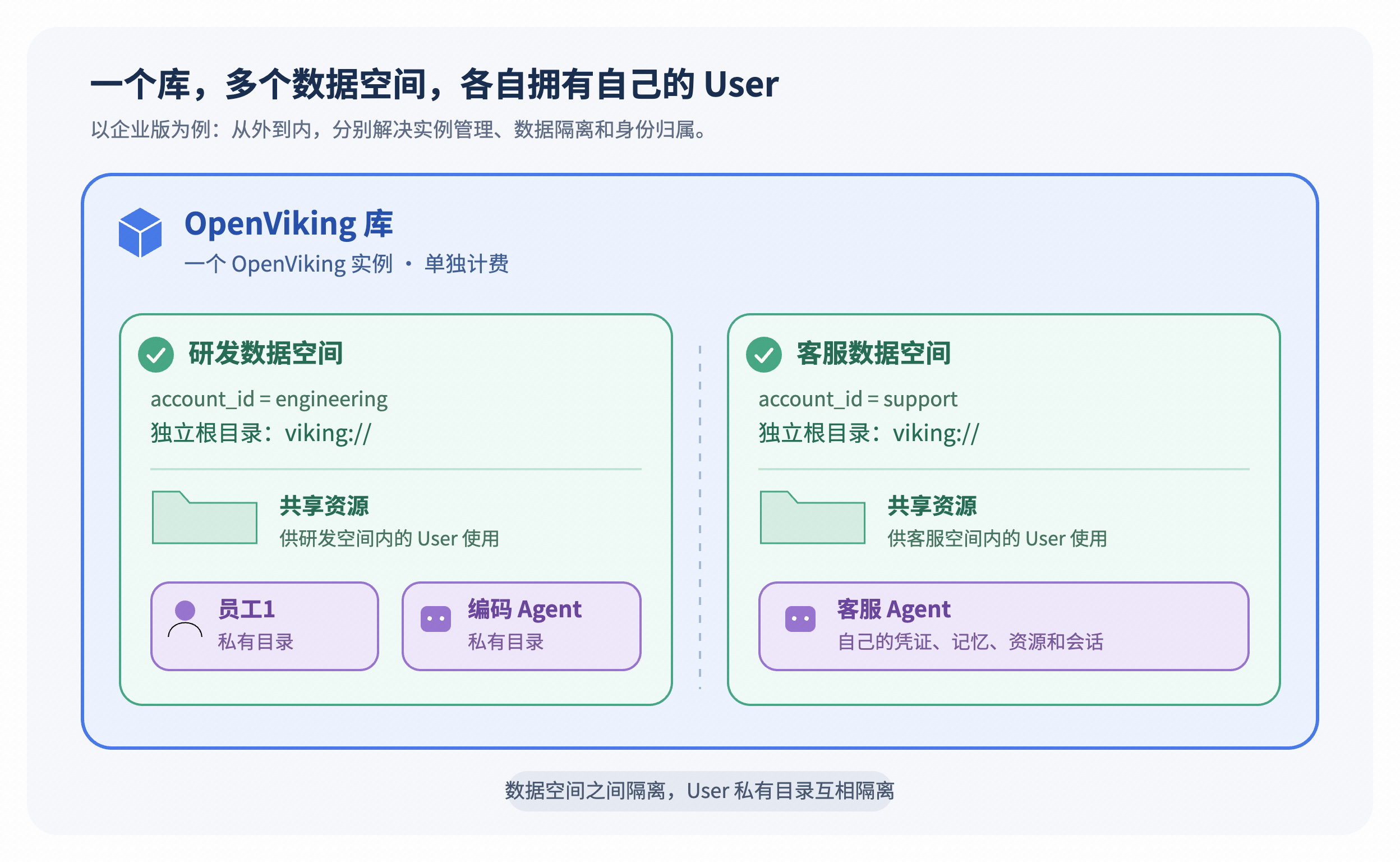Click the person icon in the 员工1 card

point(185,618)
